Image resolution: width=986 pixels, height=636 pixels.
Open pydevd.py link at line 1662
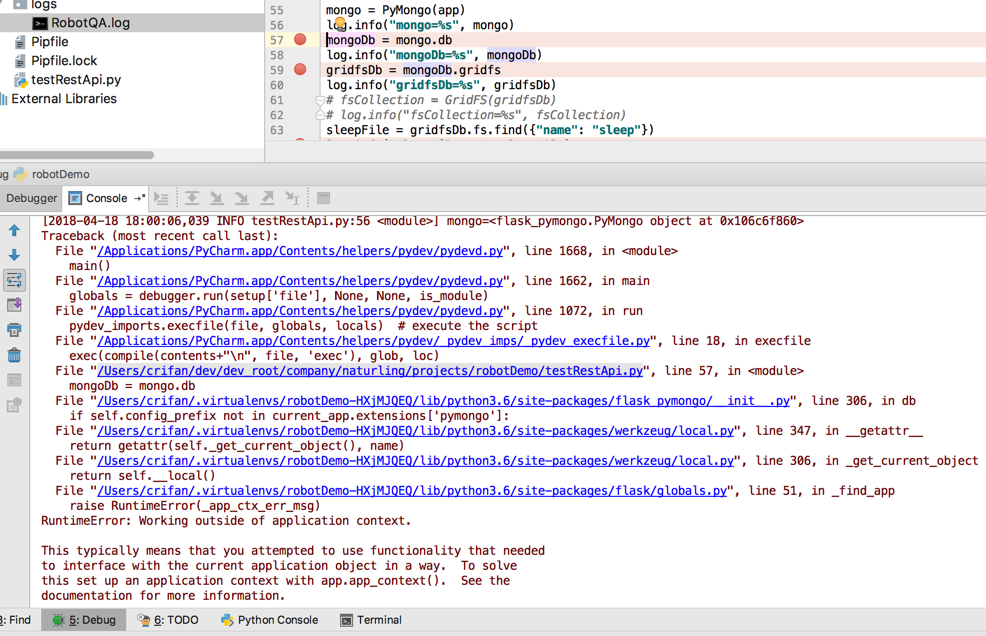tap(300, 281)
